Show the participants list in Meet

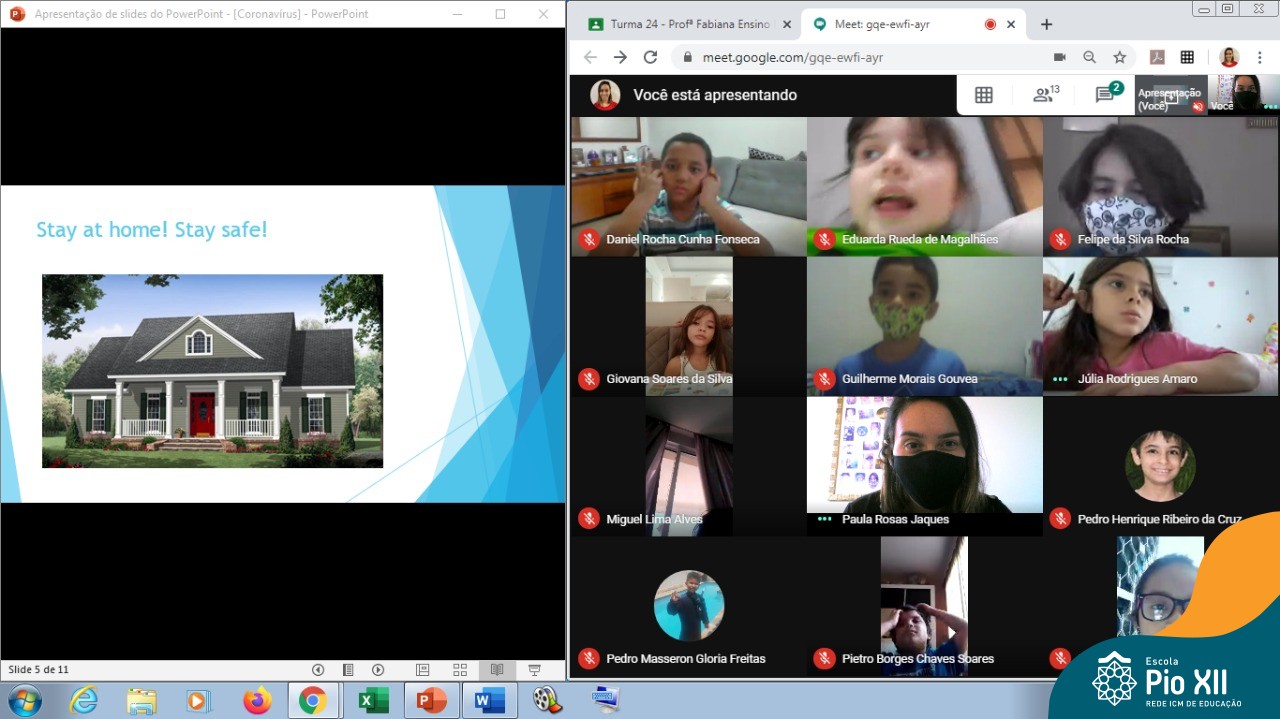[1045, 95]
